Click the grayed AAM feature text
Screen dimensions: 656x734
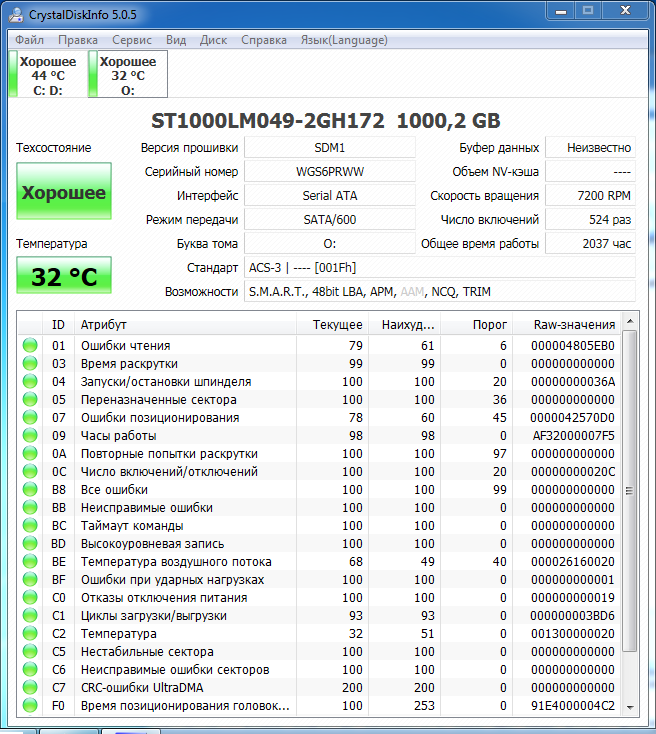click(x=412, y=292)
